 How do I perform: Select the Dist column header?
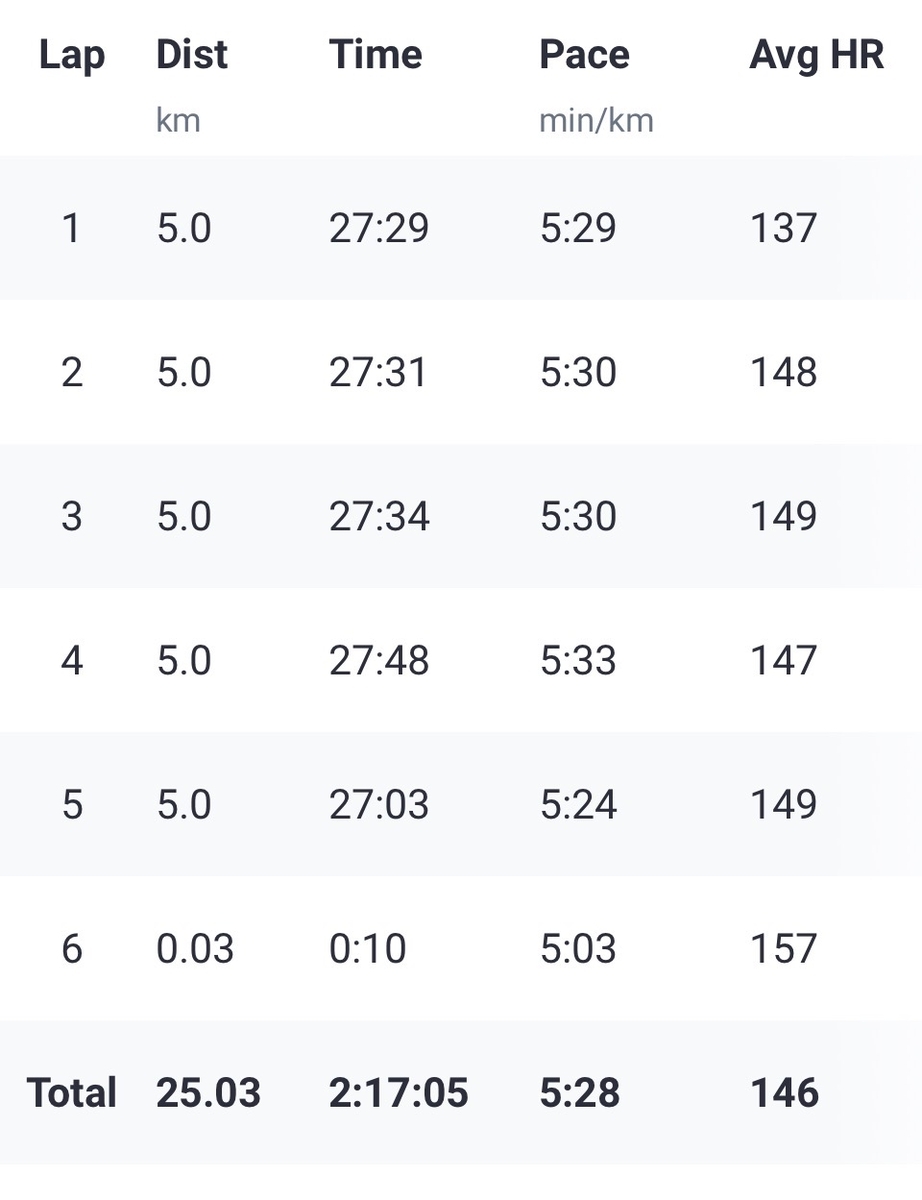click(192, 54)
